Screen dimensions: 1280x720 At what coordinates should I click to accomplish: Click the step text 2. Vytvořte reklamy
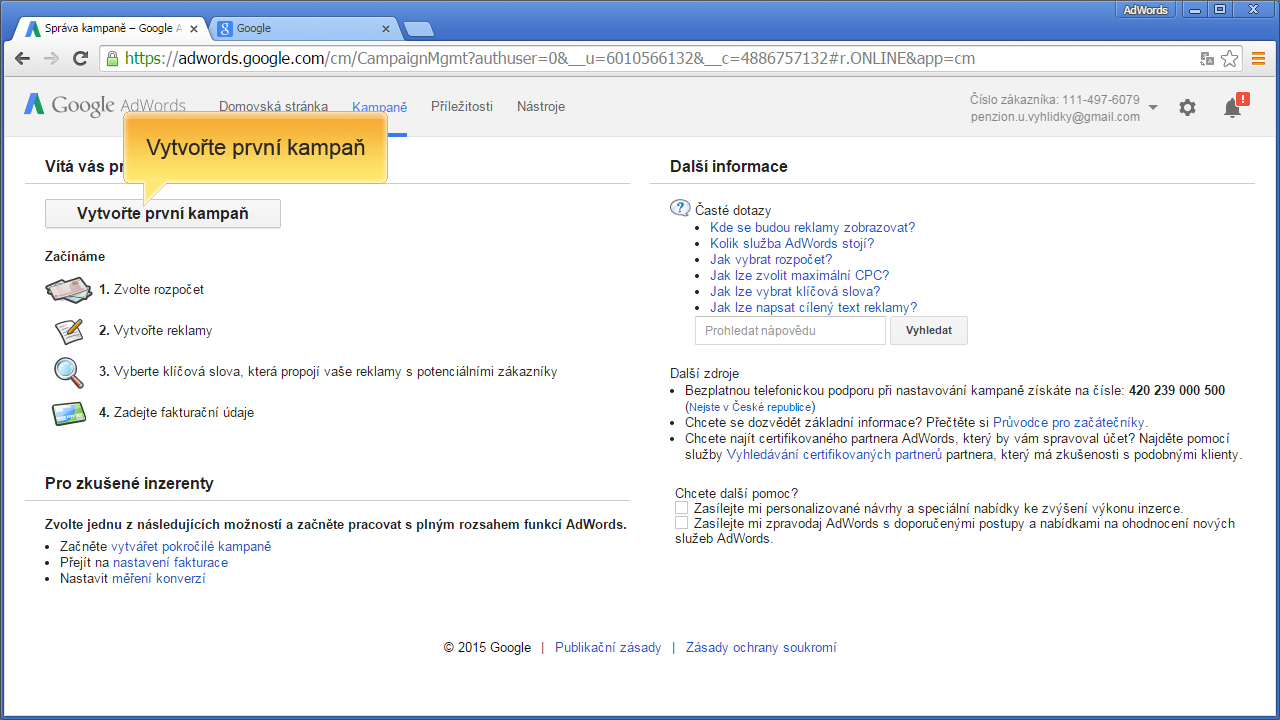(156, 330)
